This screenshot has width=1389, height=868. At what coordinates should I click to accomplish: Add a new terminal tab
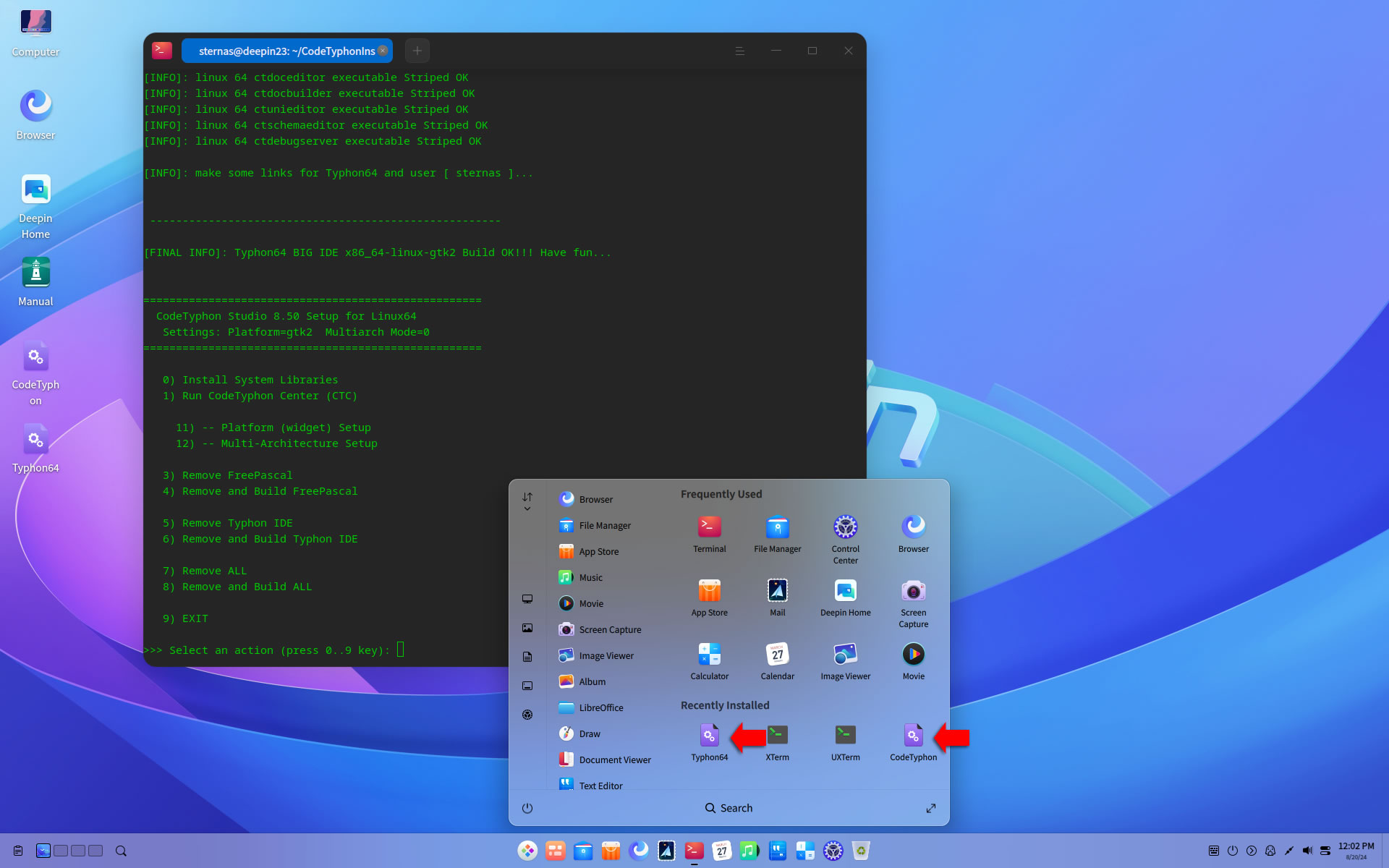pos(417,51)
